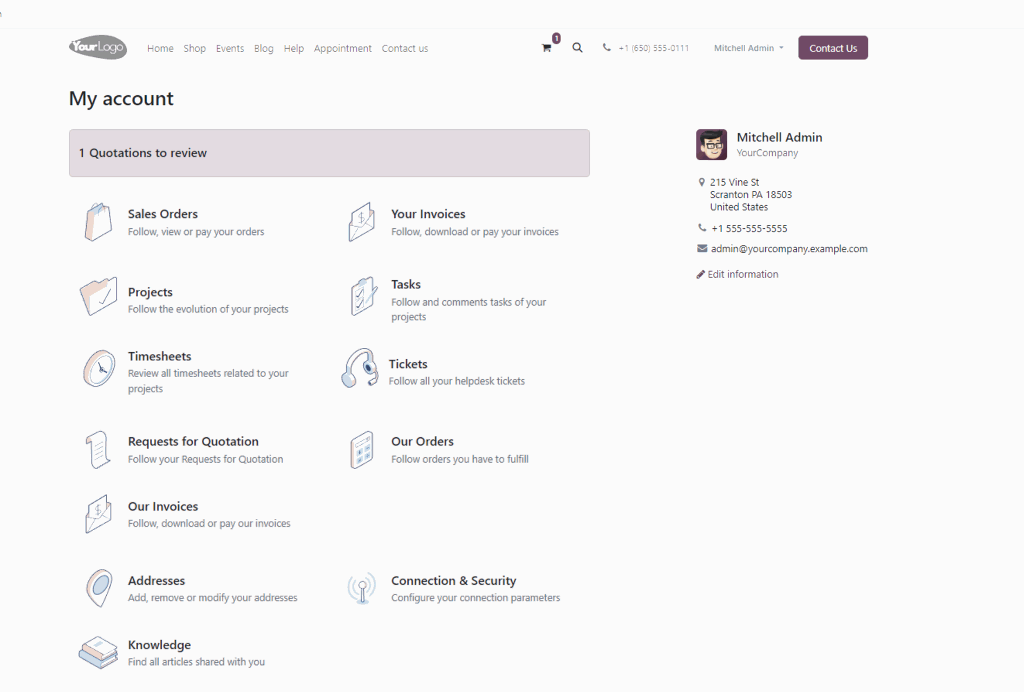Open the Shop menu item
Screen dimensions: 1024x692
coord(194,48)
